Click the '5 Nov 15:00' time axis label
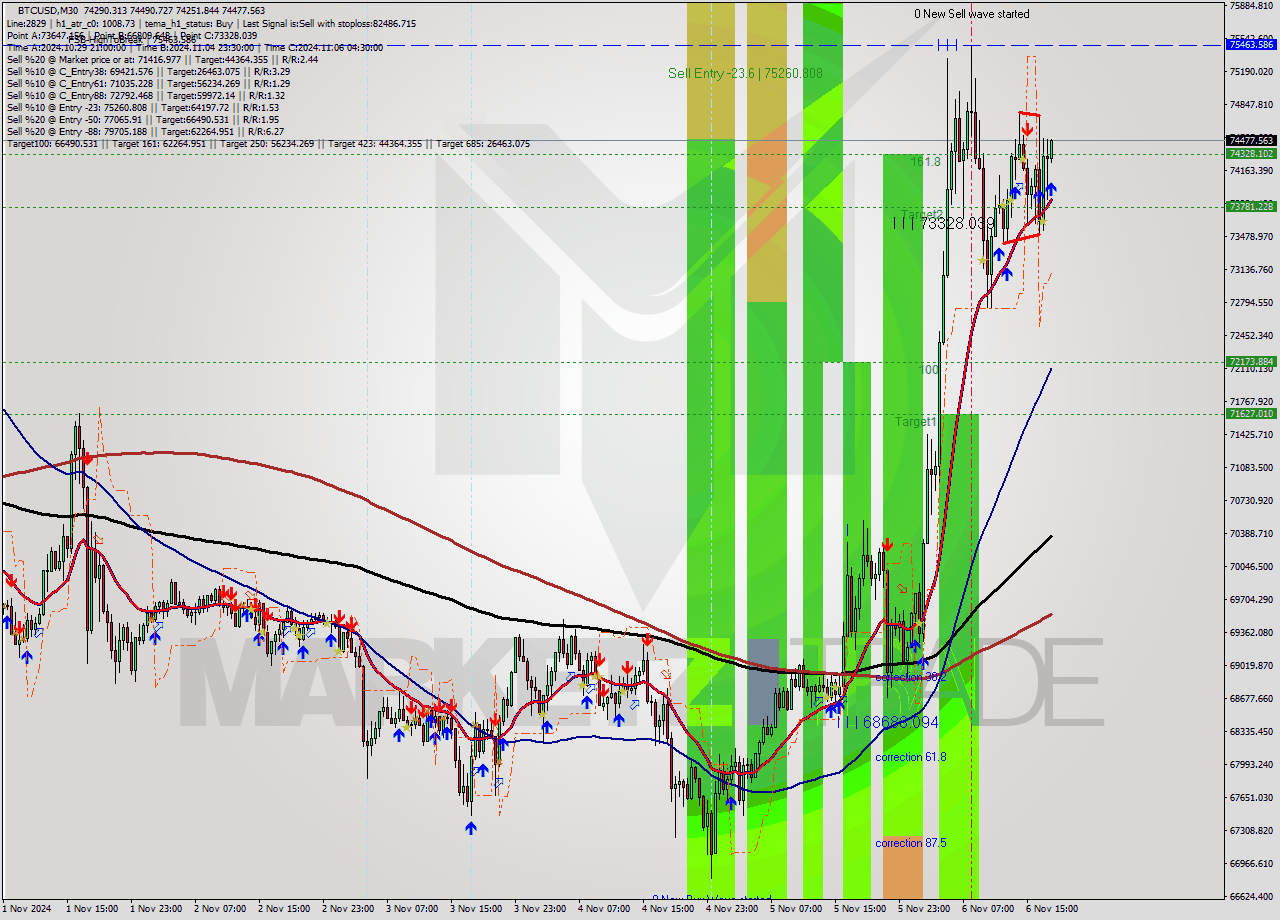1280x920 pixels. click(860, 909)
